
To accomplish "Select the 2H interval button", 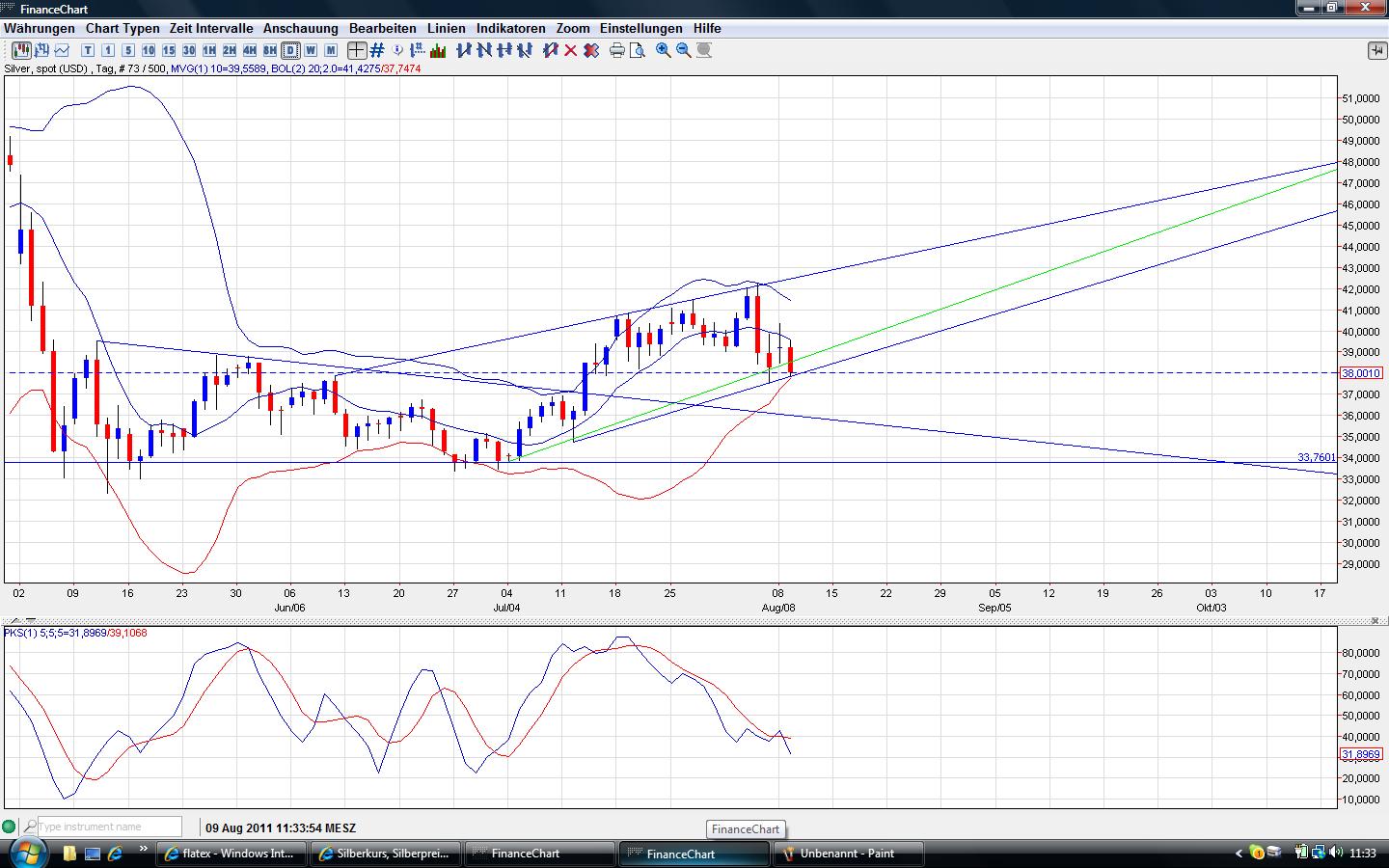I will click(230, 50).
